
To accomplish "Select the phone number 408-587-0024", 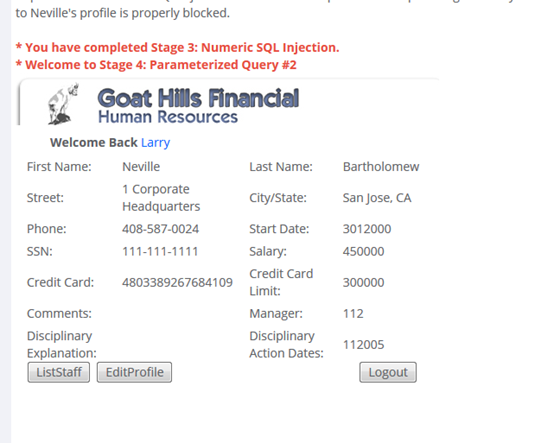I will (x=160, y=229).
